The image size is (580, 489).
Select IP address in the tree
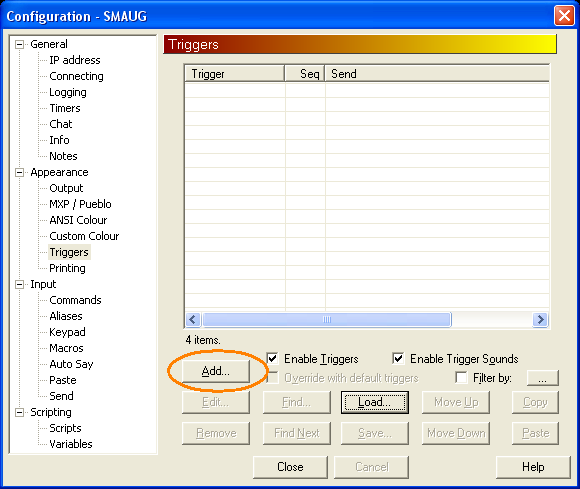pos(75,60)
